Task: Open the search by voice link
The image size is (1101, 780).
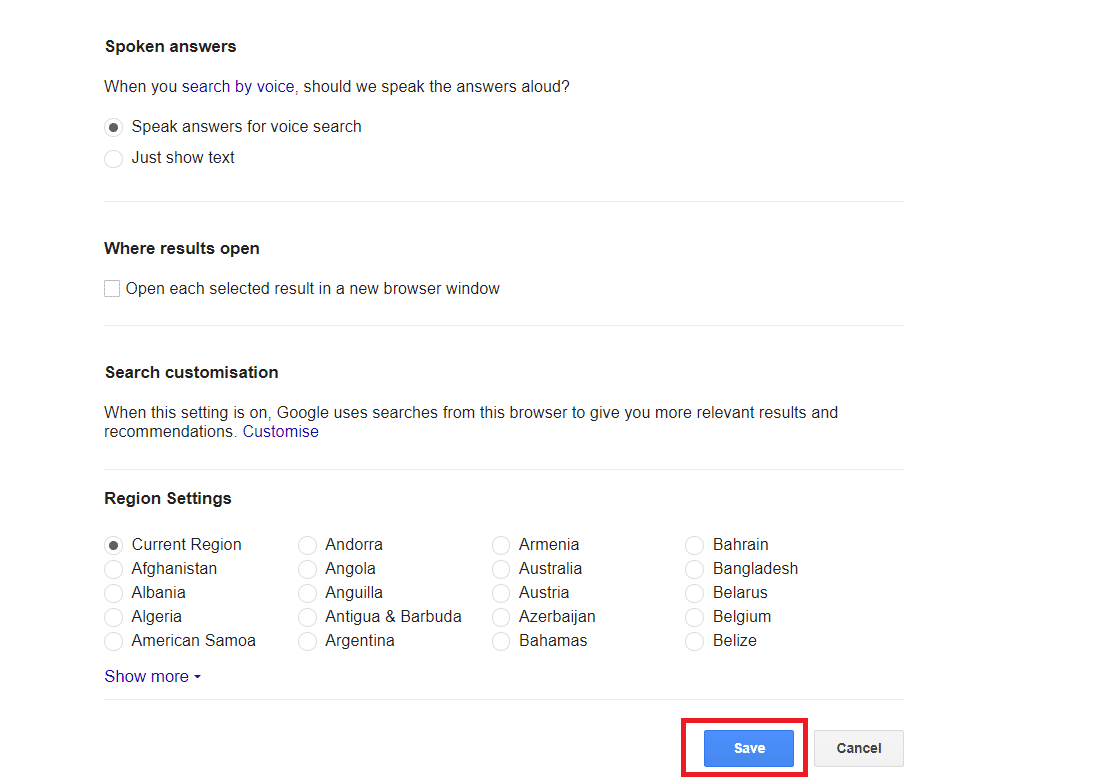Action: [x=238, y=86]
